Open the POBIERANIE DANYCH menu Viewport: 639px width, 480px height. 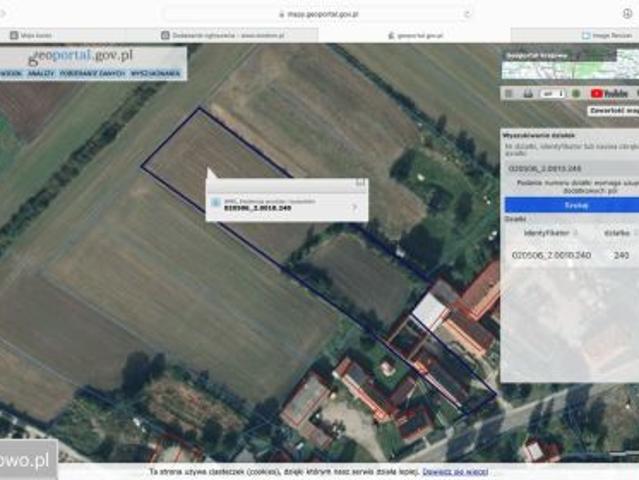(93, 74)
